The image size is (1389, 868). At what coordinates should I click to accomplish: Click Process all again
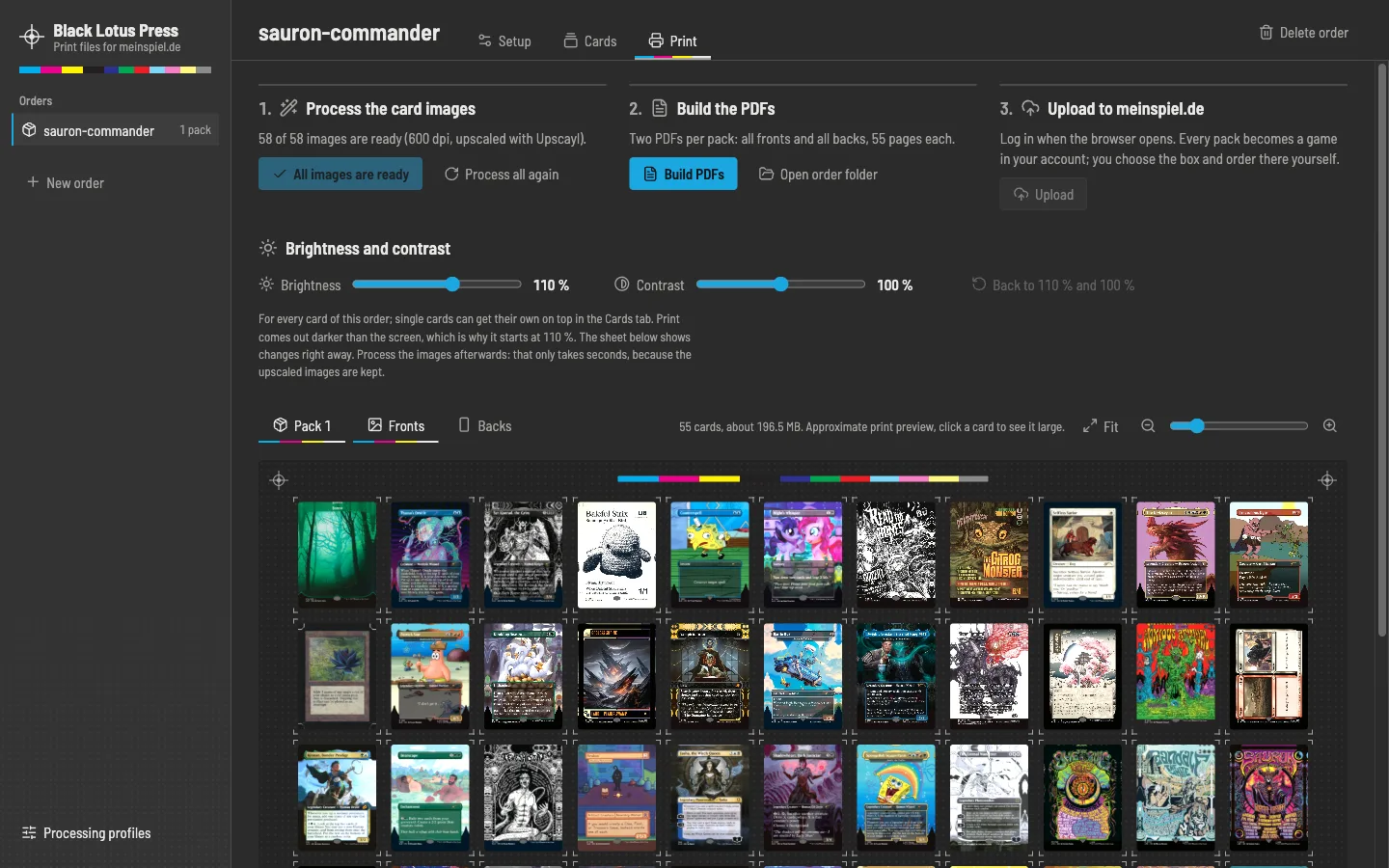point(502,175)
